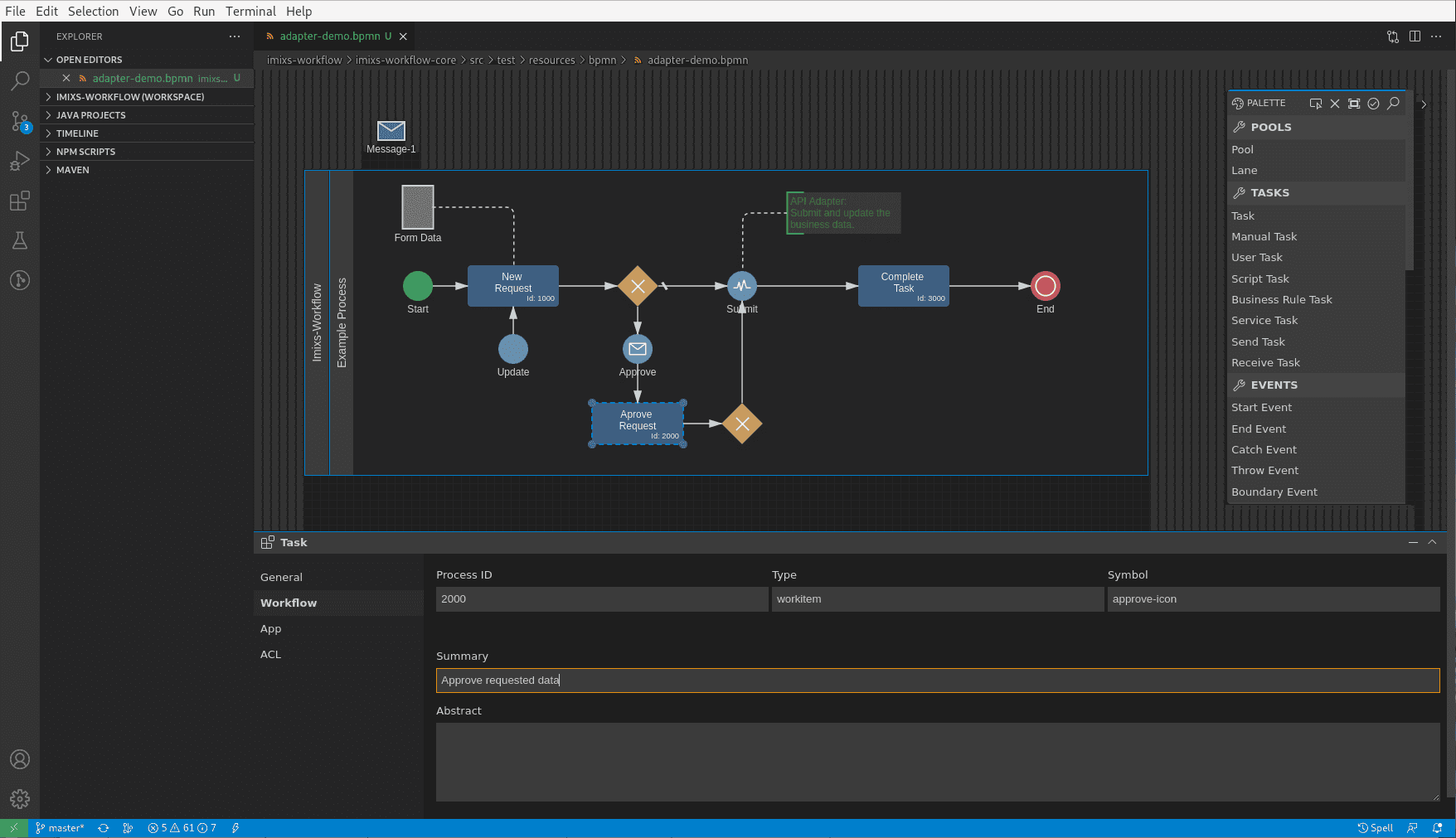1456x838 pixels.
Task: Toggle the Spell checker in the status bar
Action: tap(1376, 827)
